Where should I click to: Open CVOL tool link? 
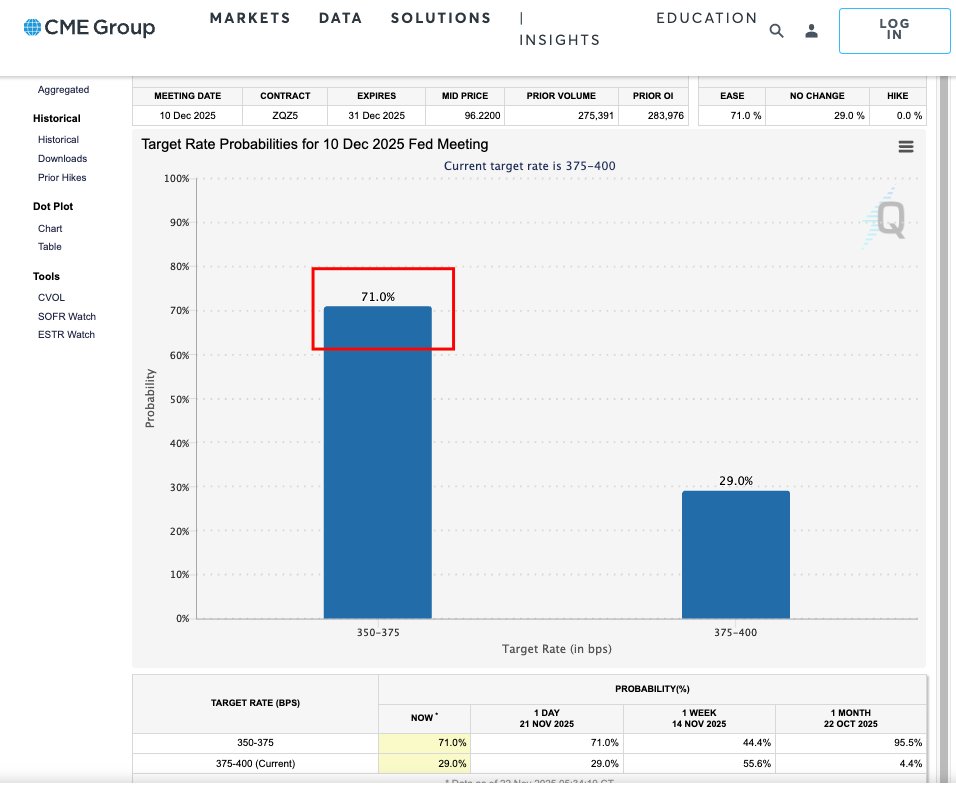pyautogui.click(x=51, y=298)
